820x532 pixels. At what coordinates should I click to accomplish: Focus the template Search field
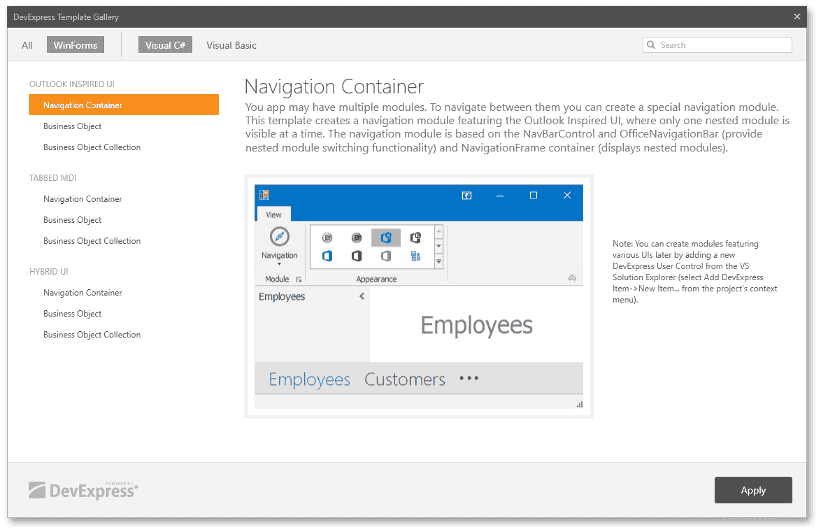[x=717, y=45]
